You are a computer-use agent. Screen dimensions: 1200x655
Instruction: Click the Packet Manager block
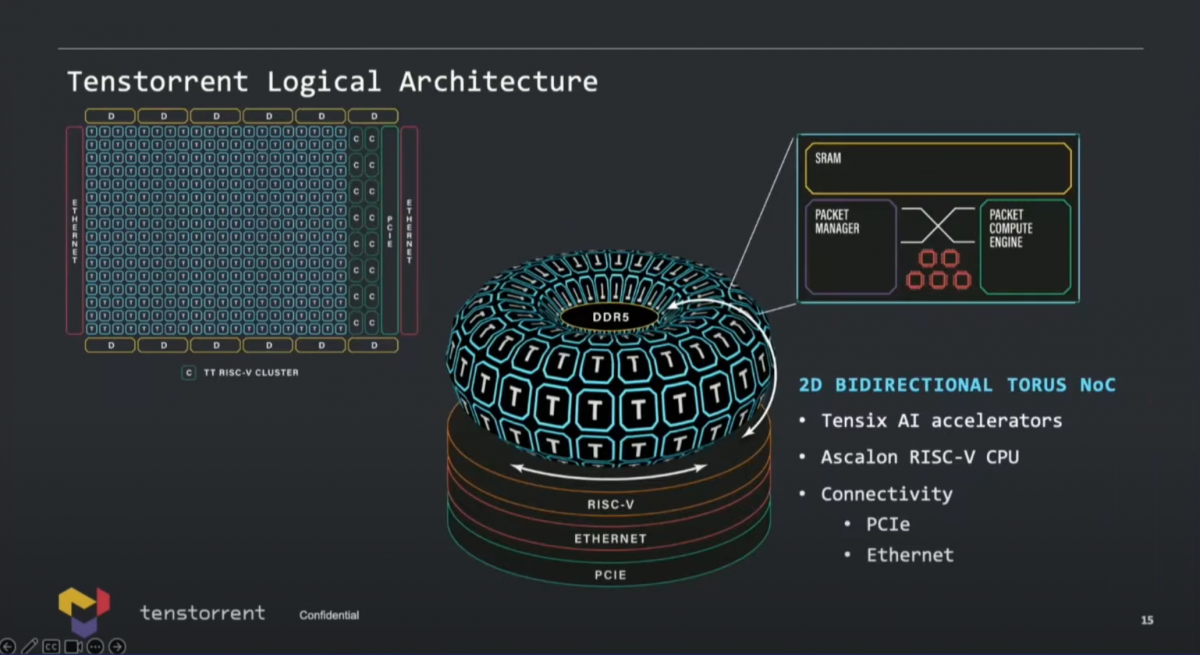pos(850,247)
